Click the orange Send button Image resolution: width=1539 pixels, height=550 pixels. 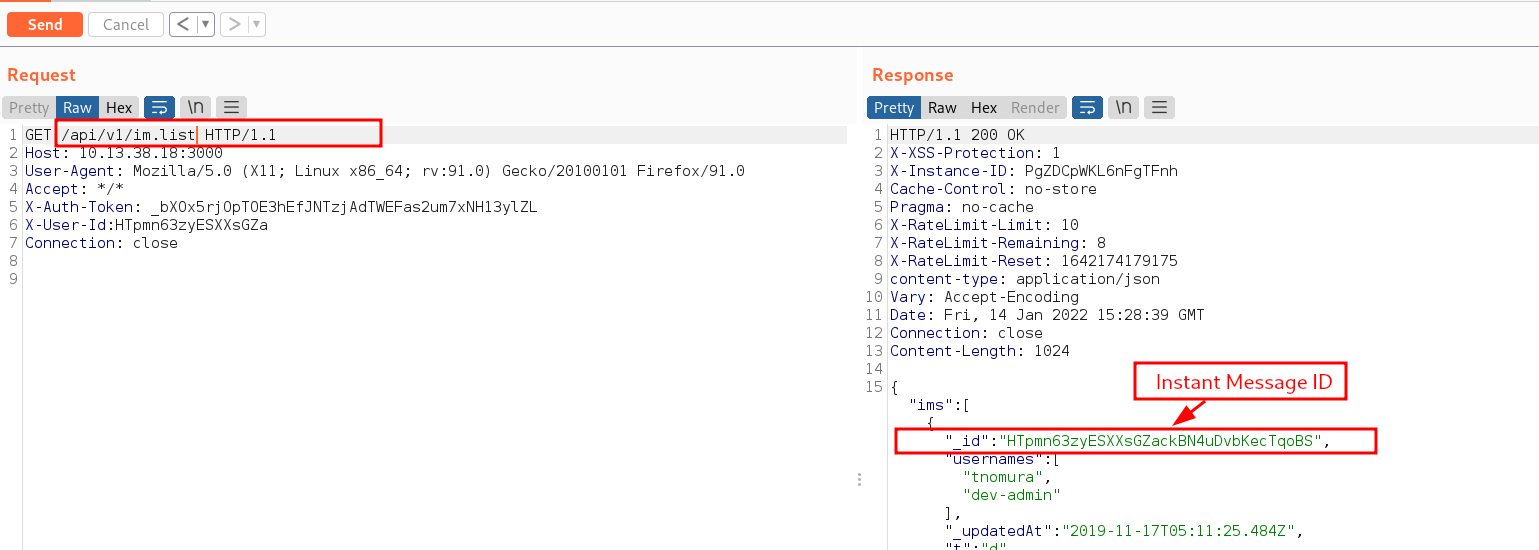tap(45, 24)
